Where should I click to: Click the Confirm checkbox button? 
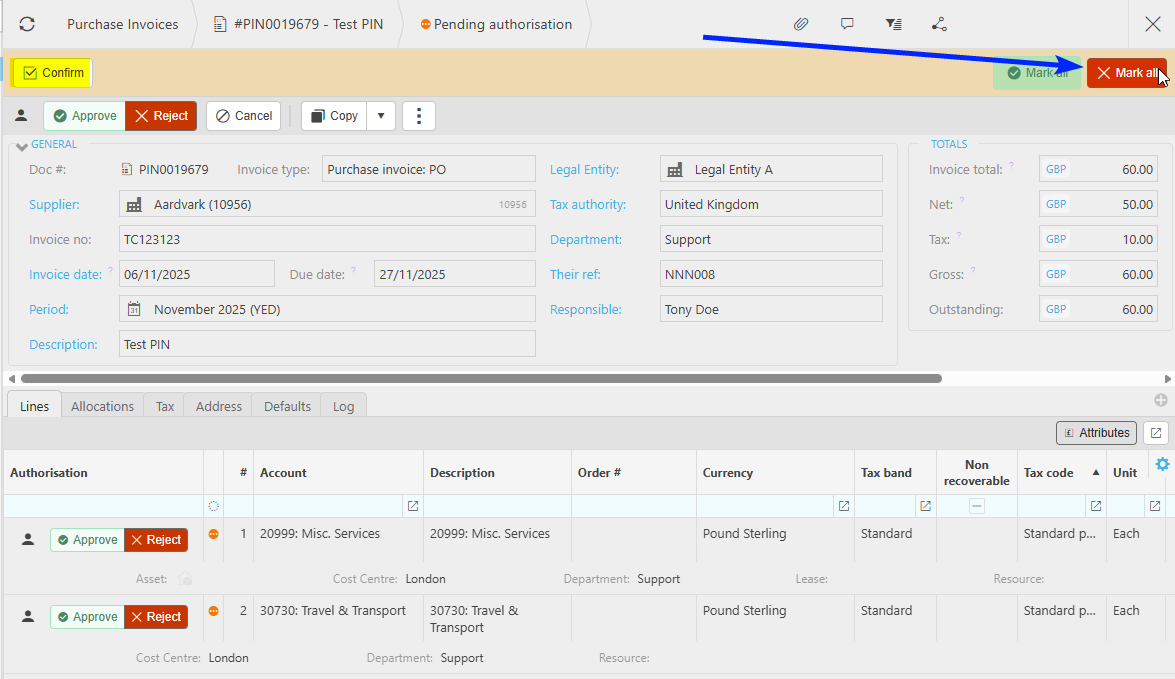click(53, 73)
